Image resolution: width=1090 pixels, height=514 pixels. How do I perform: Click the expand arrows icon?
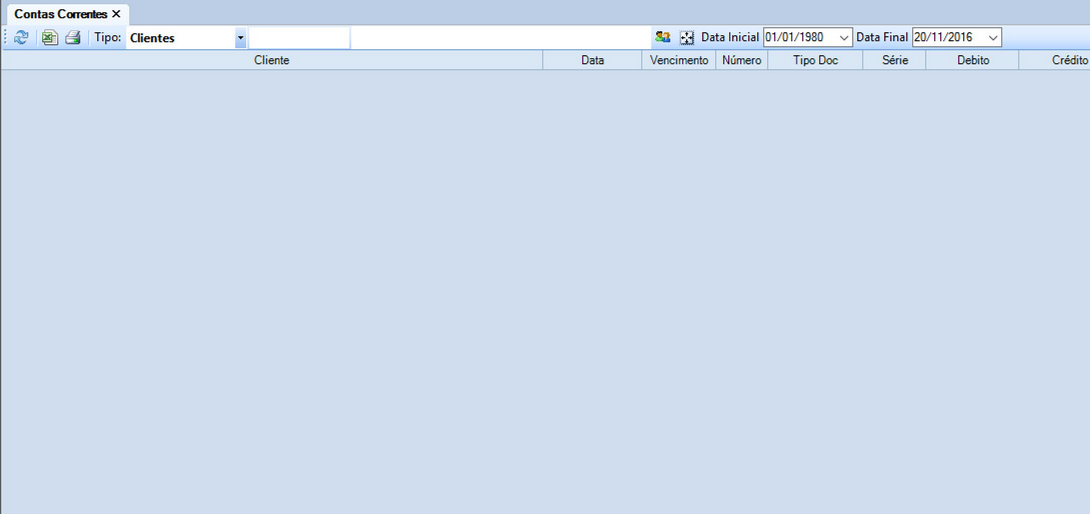[x=687, y=38]
